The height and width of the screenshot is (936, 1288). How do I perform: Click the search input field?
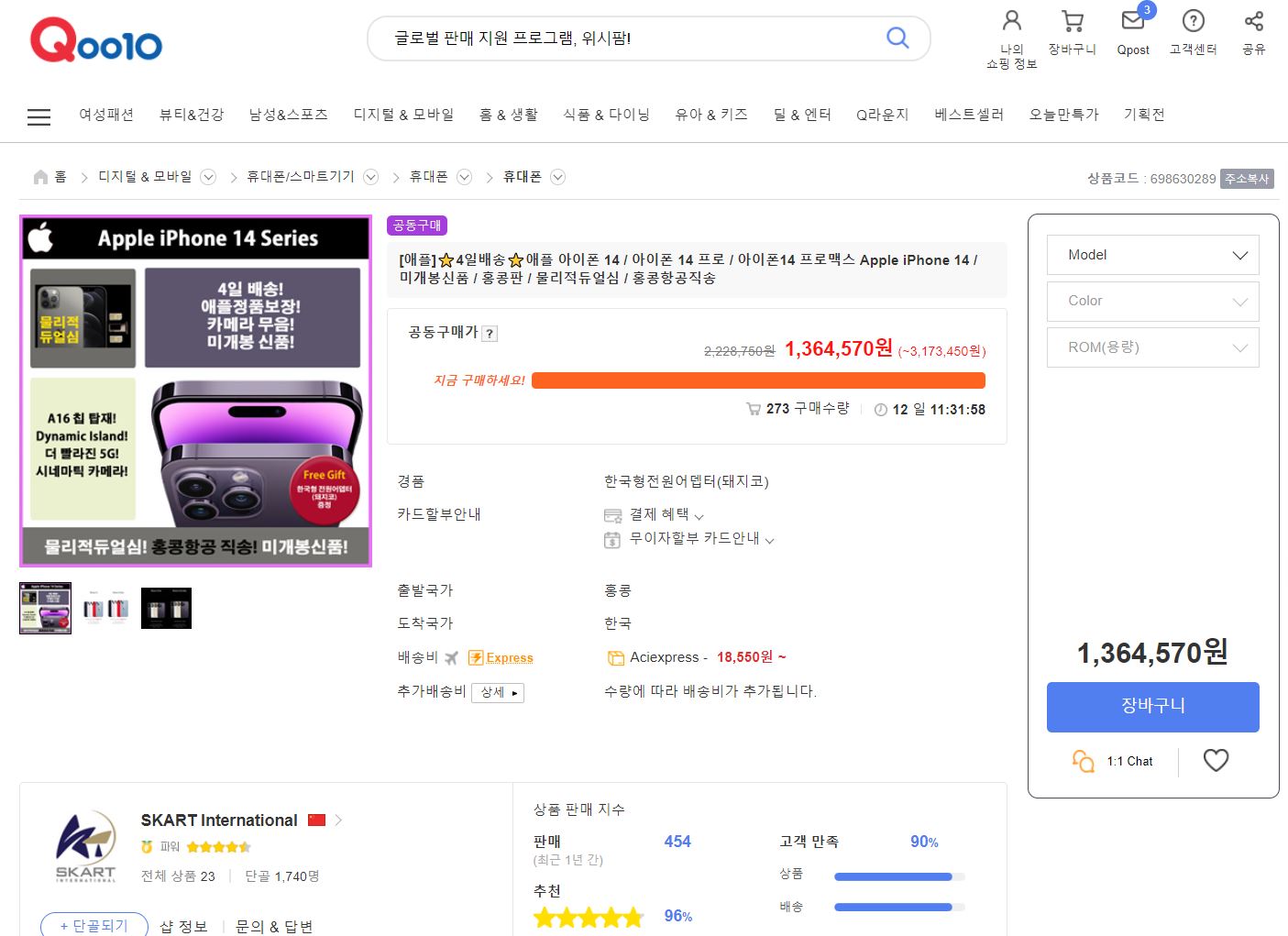633,38
